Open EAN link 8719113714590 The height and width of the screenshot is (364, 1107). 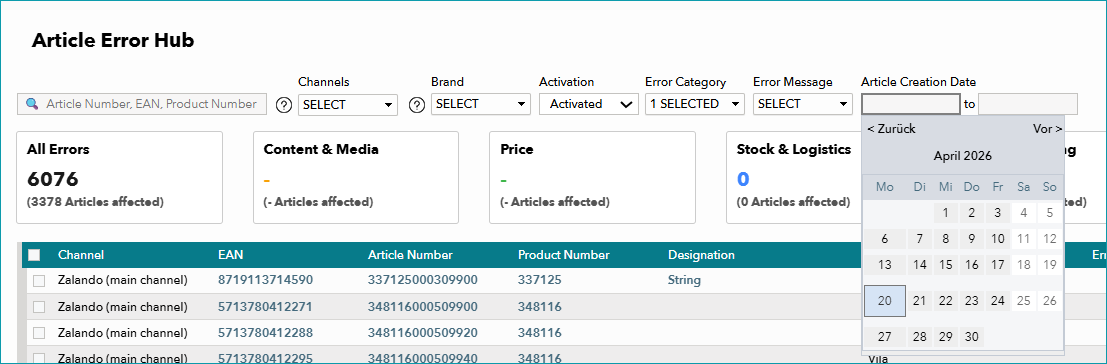point(265,280)
